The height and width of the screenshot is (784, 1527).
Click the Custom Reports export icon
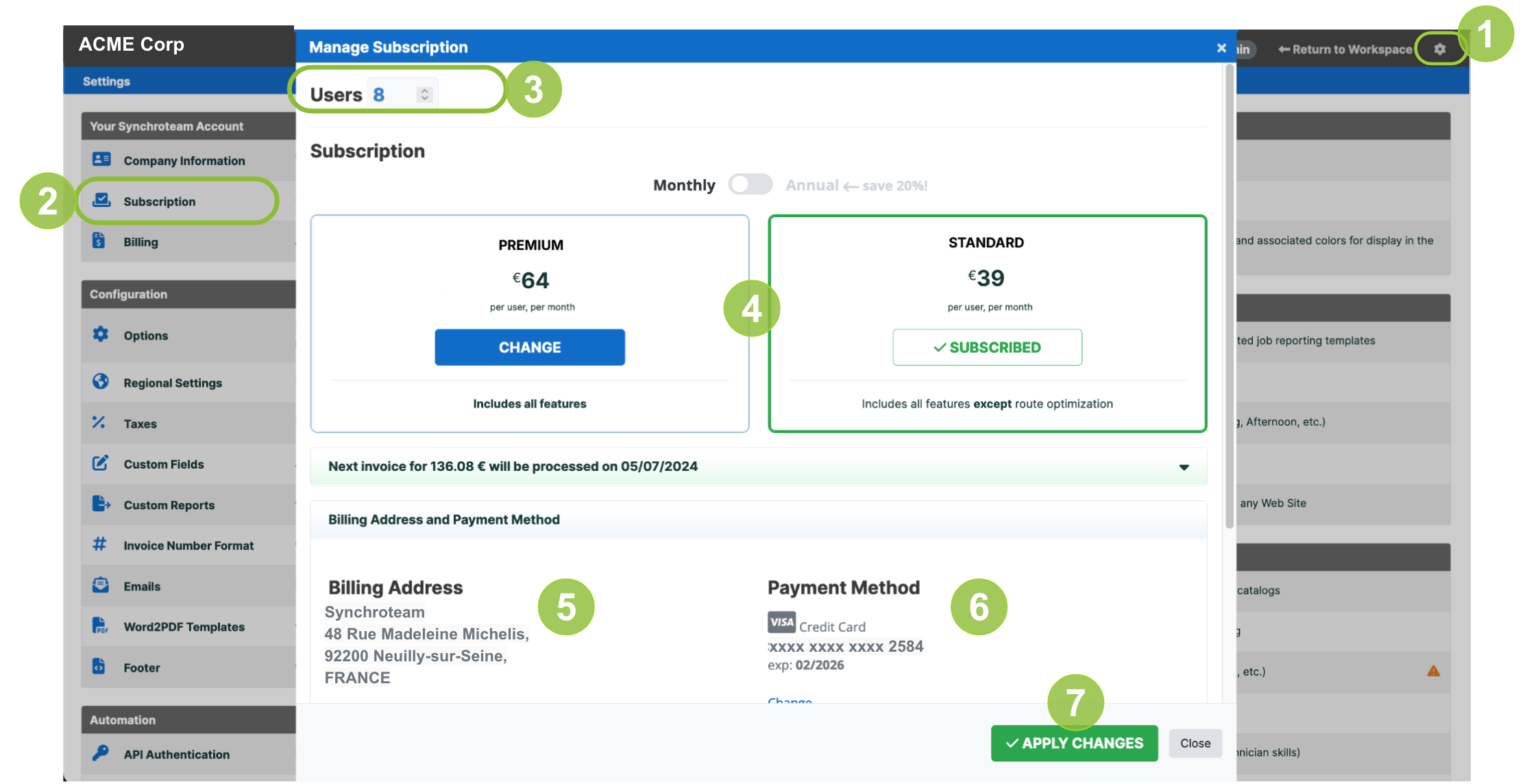click(101, 504)
